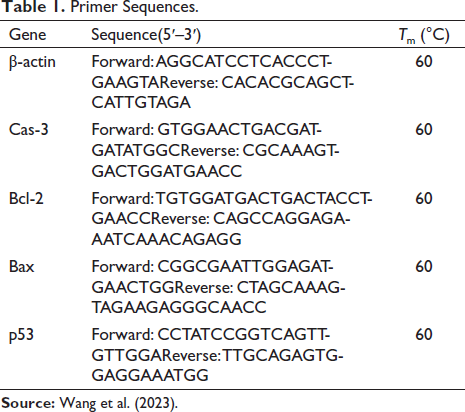Select the Bcl-2 gene cell

(26, 198)
